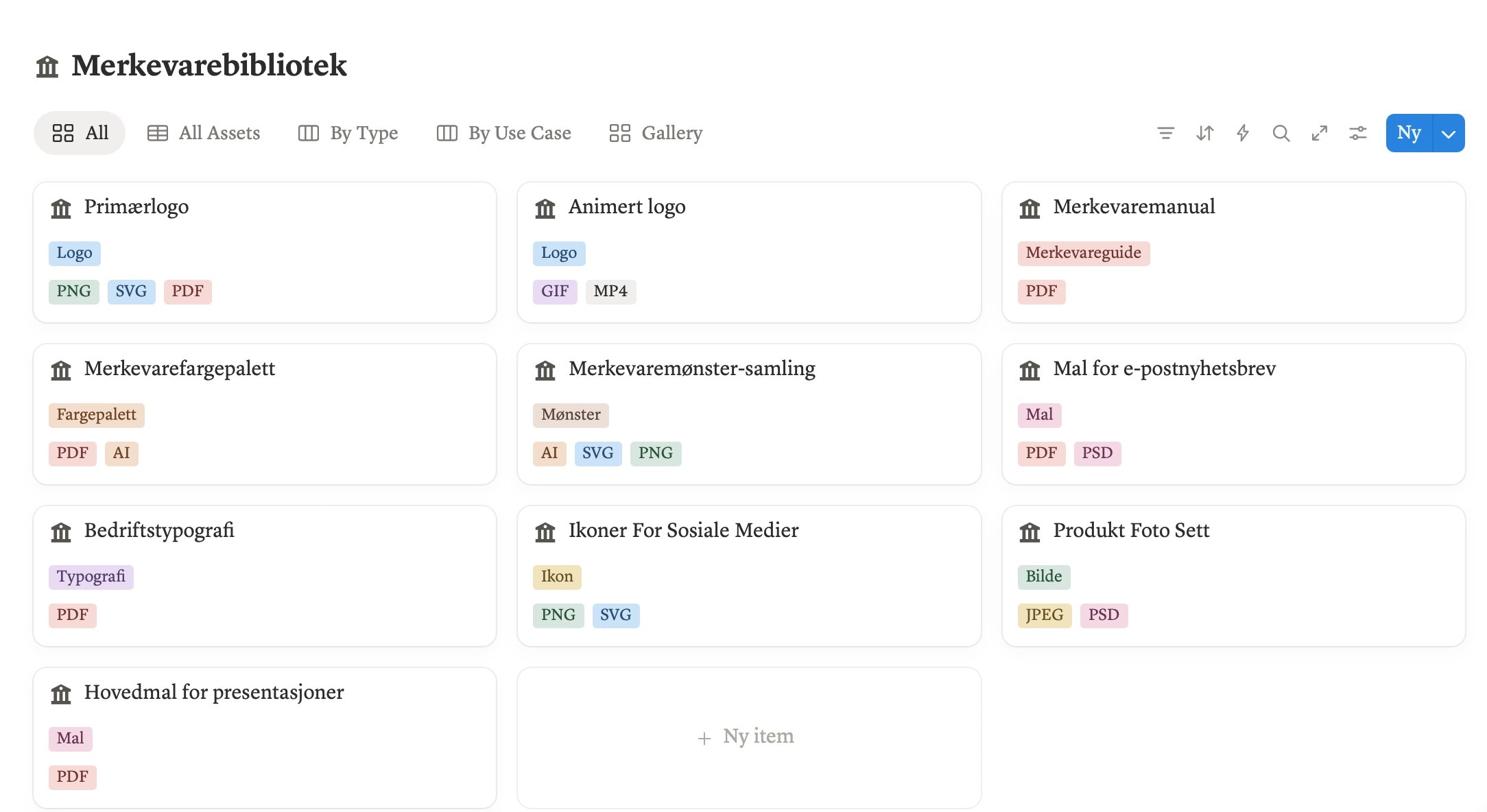Switch to the By Type tab
This screenshot has width=1487, height=812.
click(x=348, y=133)
